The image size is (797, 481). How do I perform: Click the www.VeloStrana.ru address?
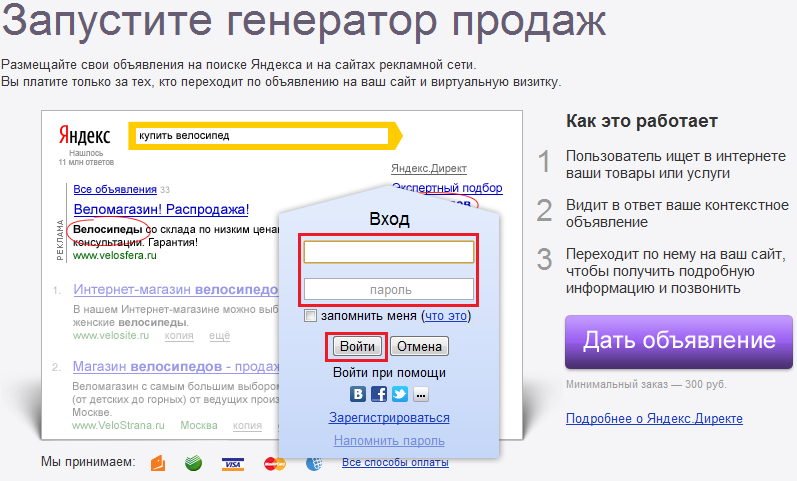coord(118,426)
